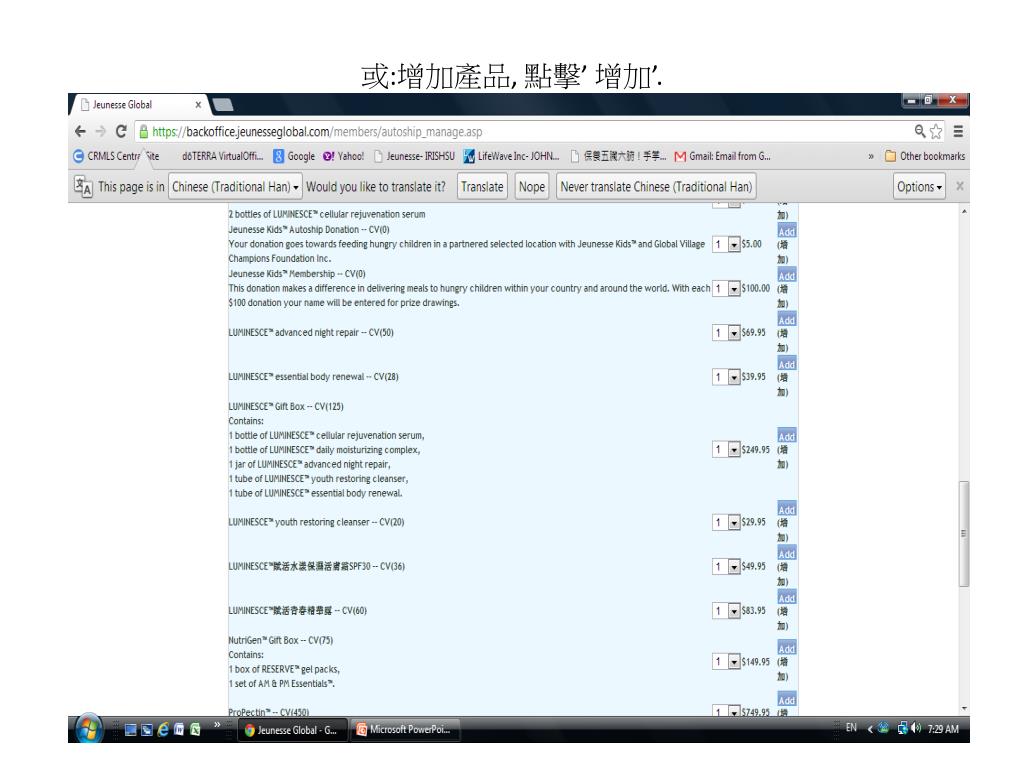The width and height of the screenshot is (1024, 768).
Task: Open quantity dropdown for $49.95 SPF30 product
Action: (x=726, y=567)
